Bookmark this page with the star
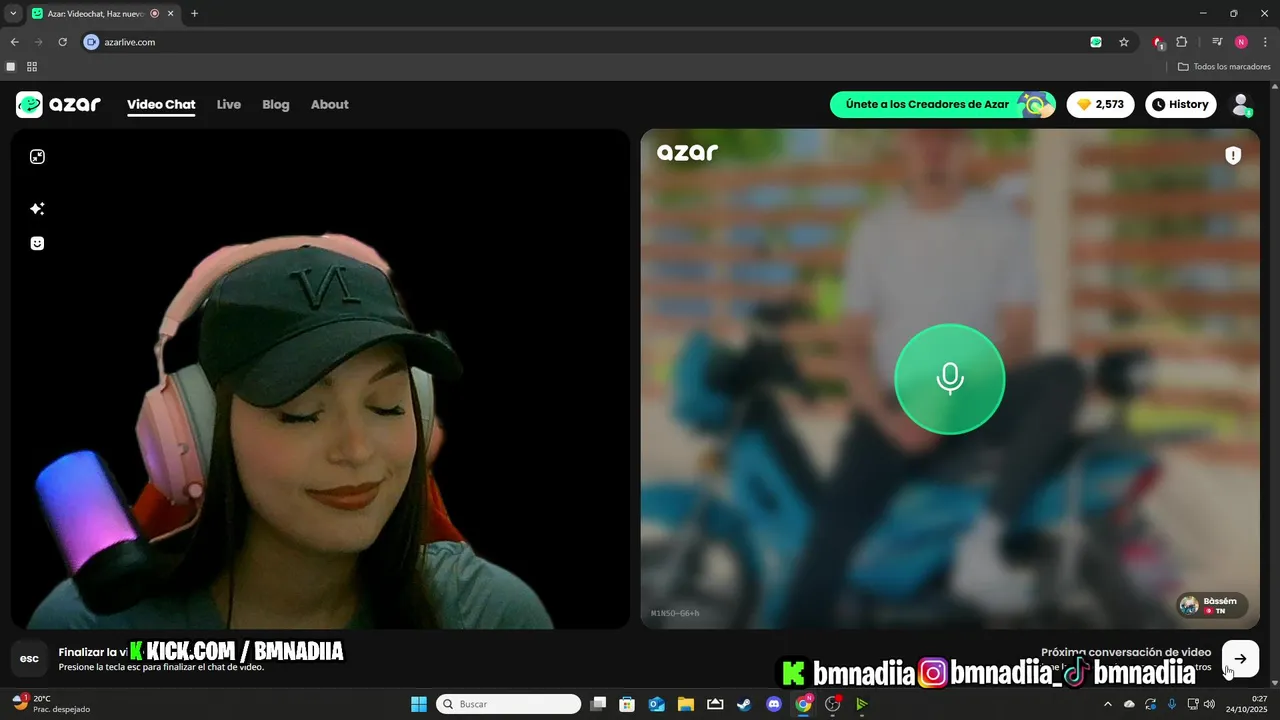 point(1124,42)
